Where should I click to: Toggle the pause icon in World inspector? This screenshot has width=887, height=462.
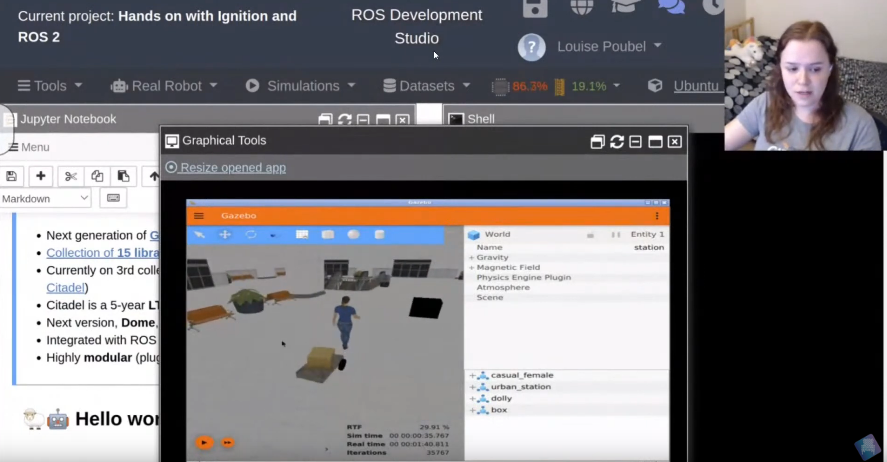[615, 235]
